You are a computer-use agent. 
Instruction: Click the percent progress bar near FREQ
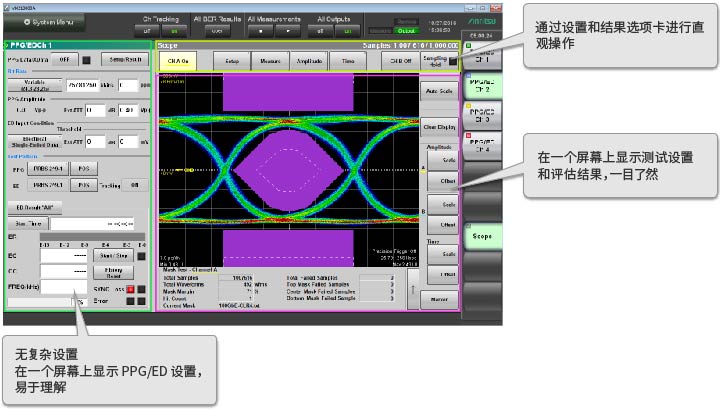point(47,302)
